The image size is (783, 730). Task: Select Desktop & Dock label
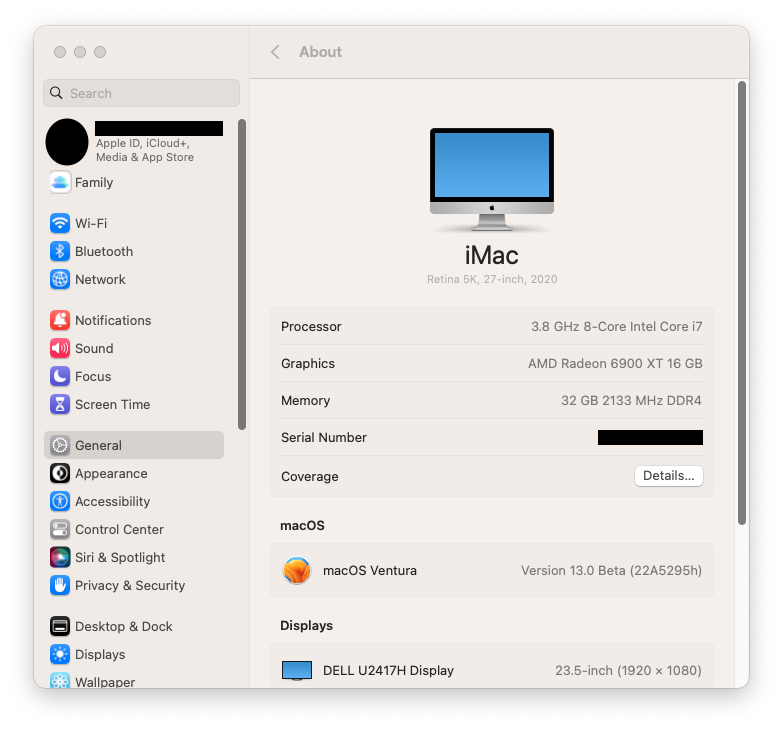123,626
